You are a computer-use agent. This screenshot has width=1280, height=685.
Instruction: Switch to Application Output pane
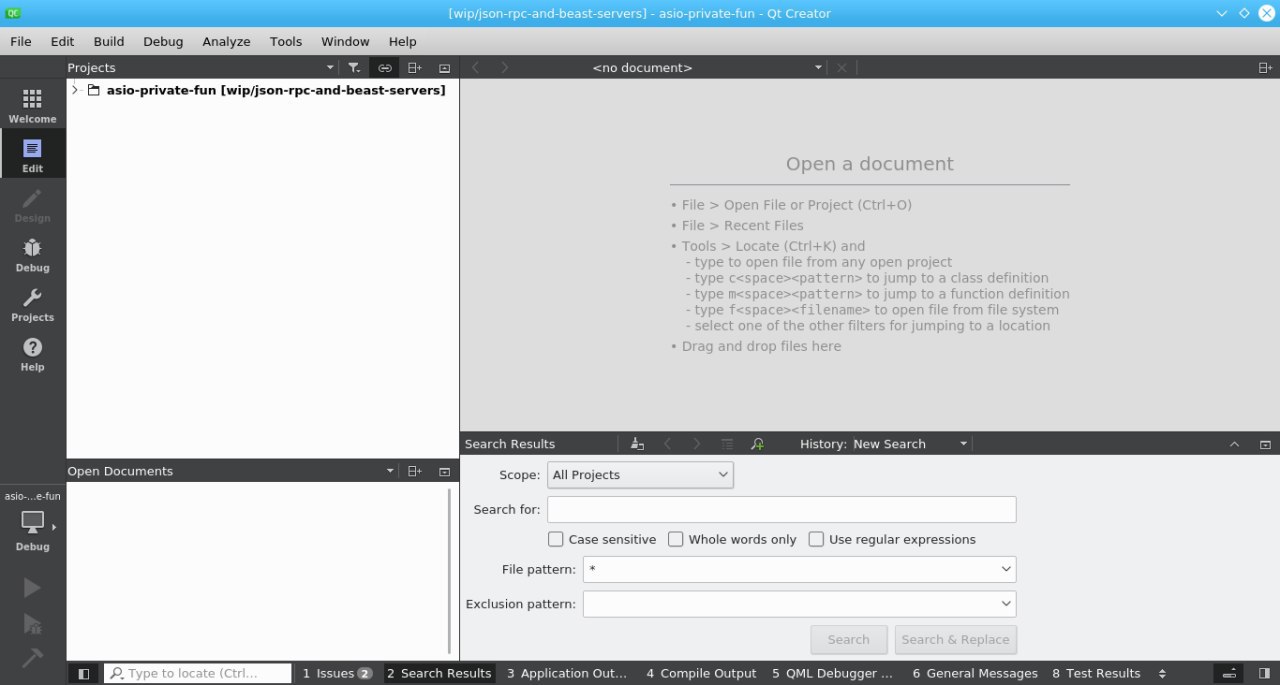point(567,673)
